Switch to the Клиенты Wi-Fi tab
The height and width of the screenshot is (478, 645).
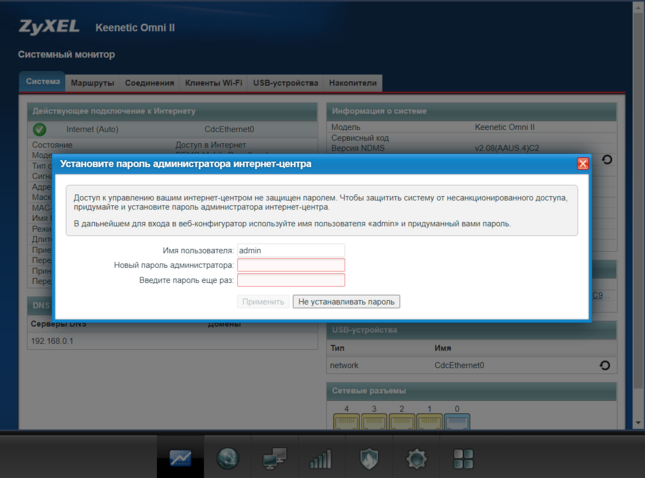click(x=213, y=83)
